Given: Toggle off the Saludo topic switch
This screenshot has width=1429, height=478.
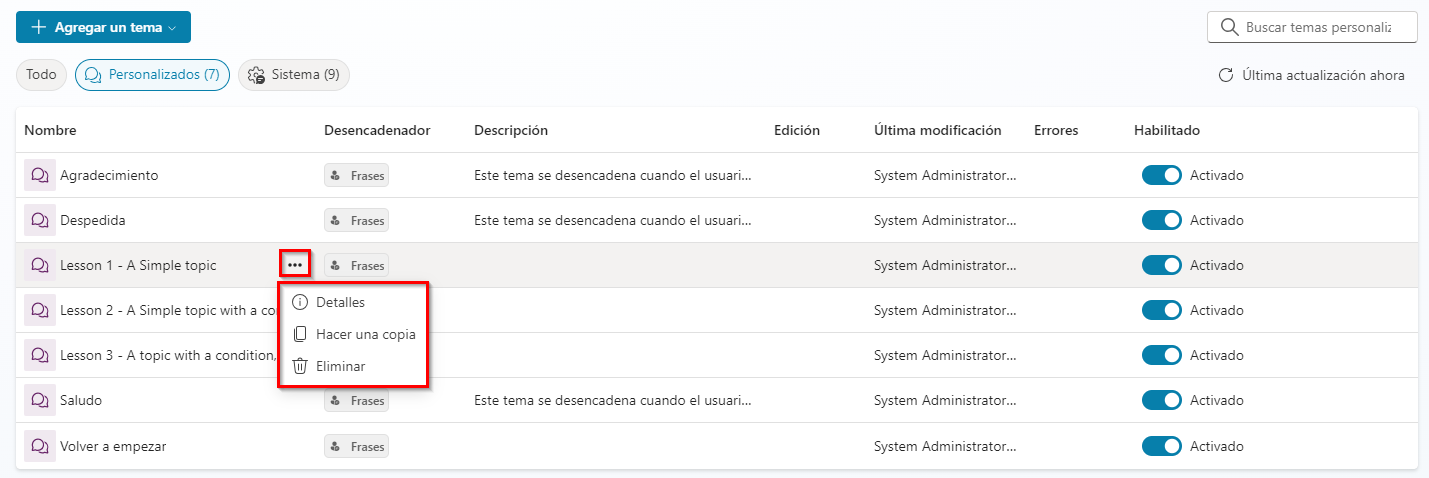Looking at the screenshot, I should [1161, 400].
